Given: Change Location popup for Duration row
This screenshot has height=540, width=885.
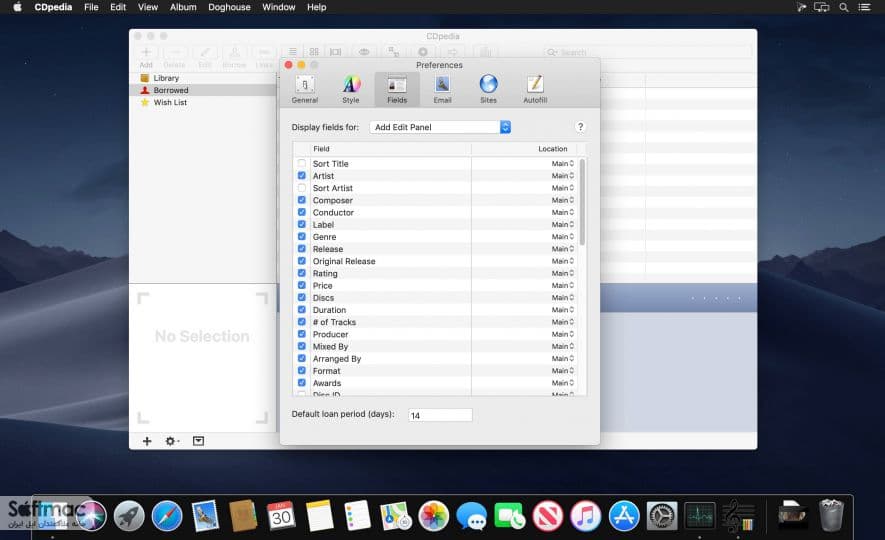Looking at the screenshot, I should pos(562,310).
